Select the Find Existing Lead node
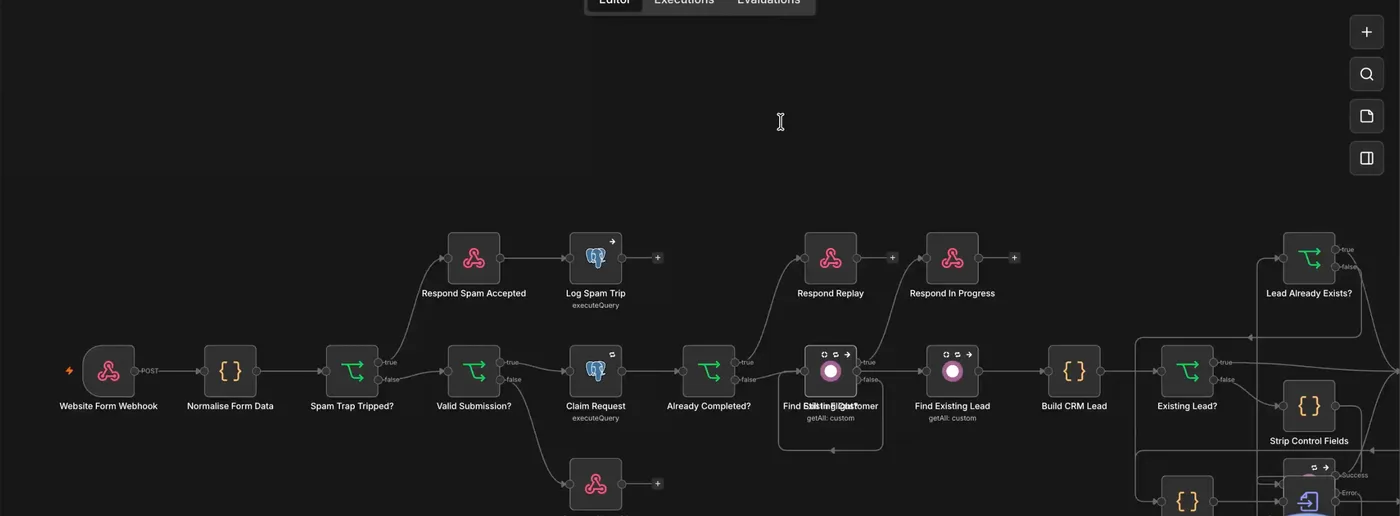The image size is (1400, 516). (x=953, y=371)
